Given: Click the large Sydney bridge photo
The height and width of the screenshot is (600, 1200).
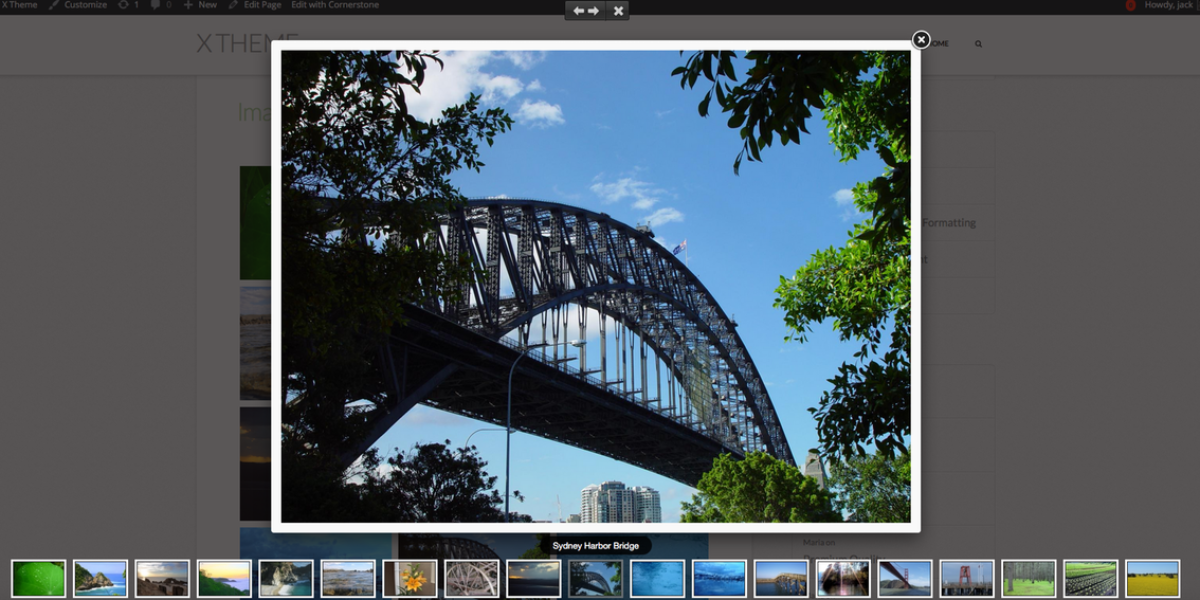Looking at the screenshot, I should coord(596,287).
